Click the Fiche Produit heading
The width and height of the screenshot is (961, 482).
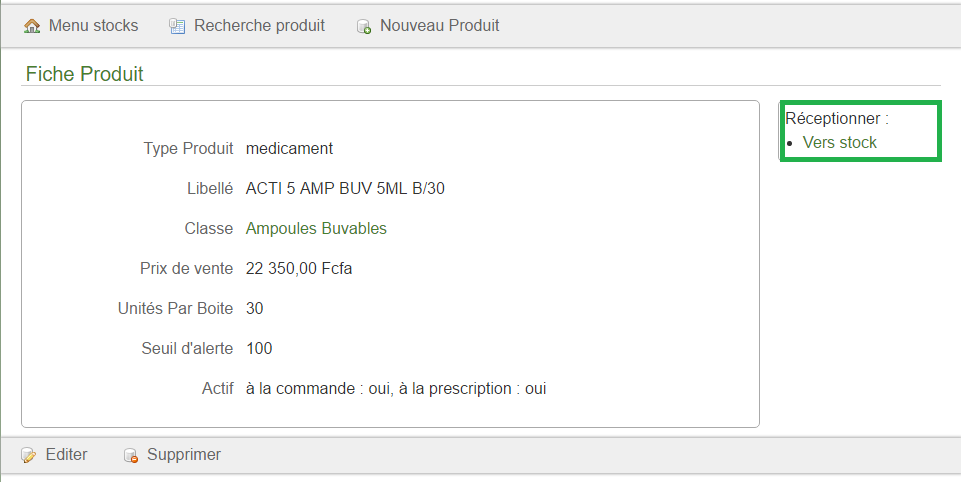tap(85, 74)
